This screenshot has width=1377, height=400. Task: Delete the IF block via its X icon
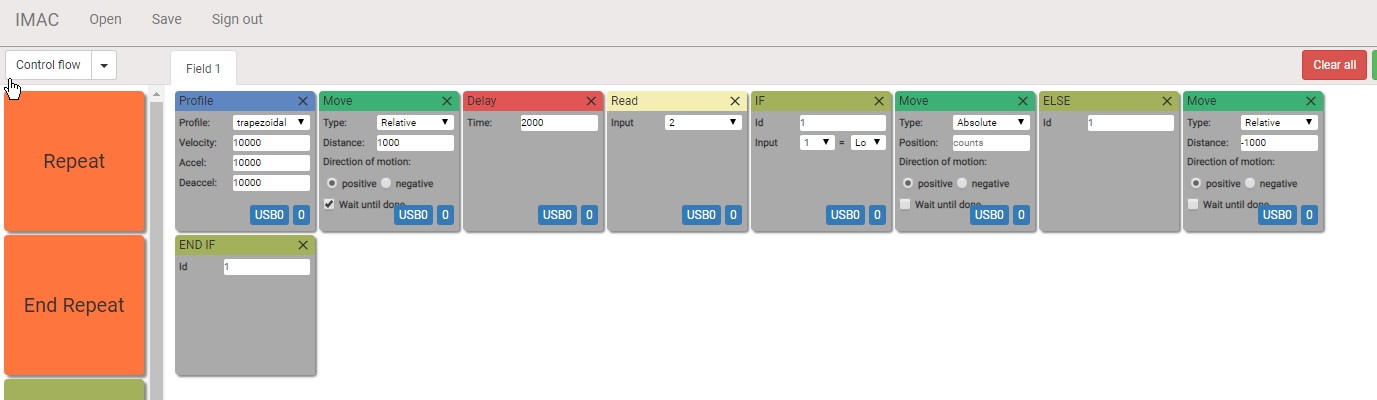pyautogui.click(x=879, y=101)
